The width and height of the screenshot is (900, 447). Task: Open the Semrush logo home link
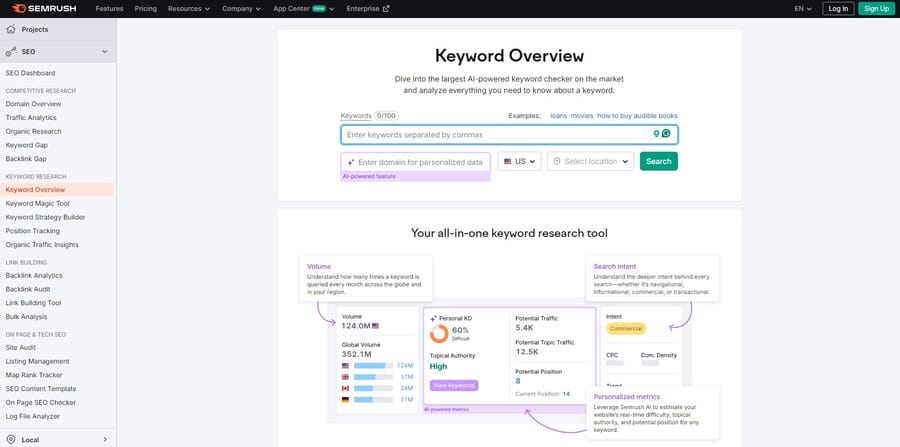point(44,9)
